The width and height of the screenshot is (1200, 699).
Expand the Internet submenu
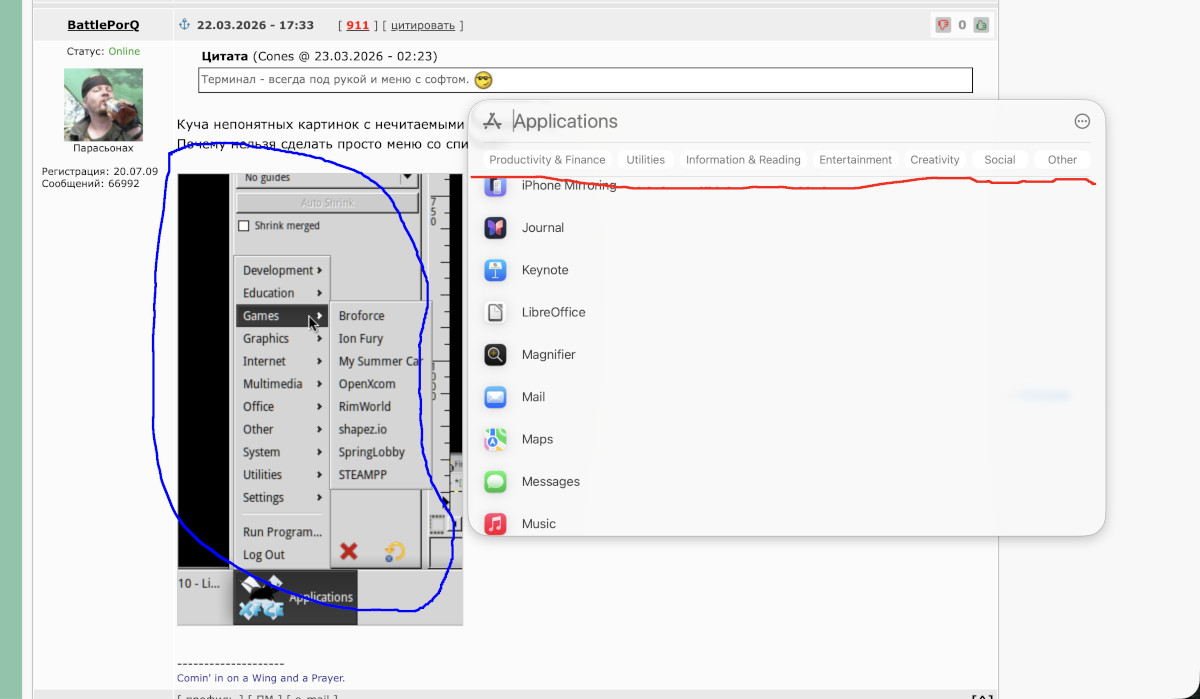(283, 361)
